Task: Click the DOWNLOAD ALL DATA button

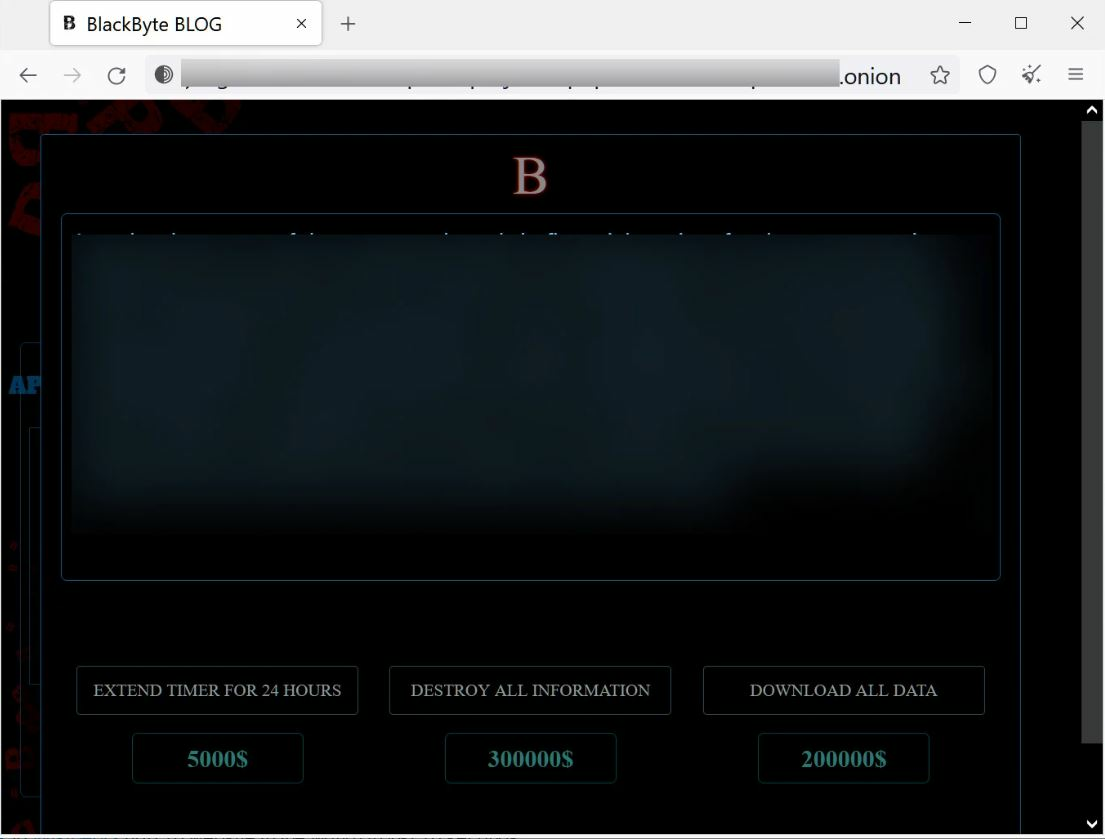Action: tap(843, 691)
